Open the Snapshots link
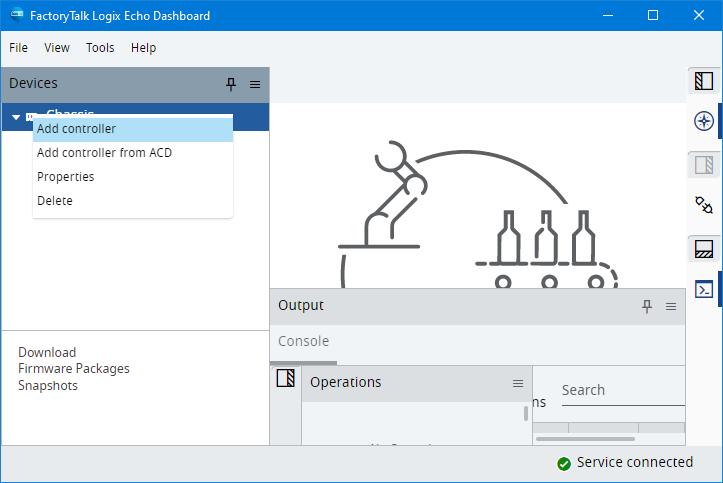 [x=48, y=386]
